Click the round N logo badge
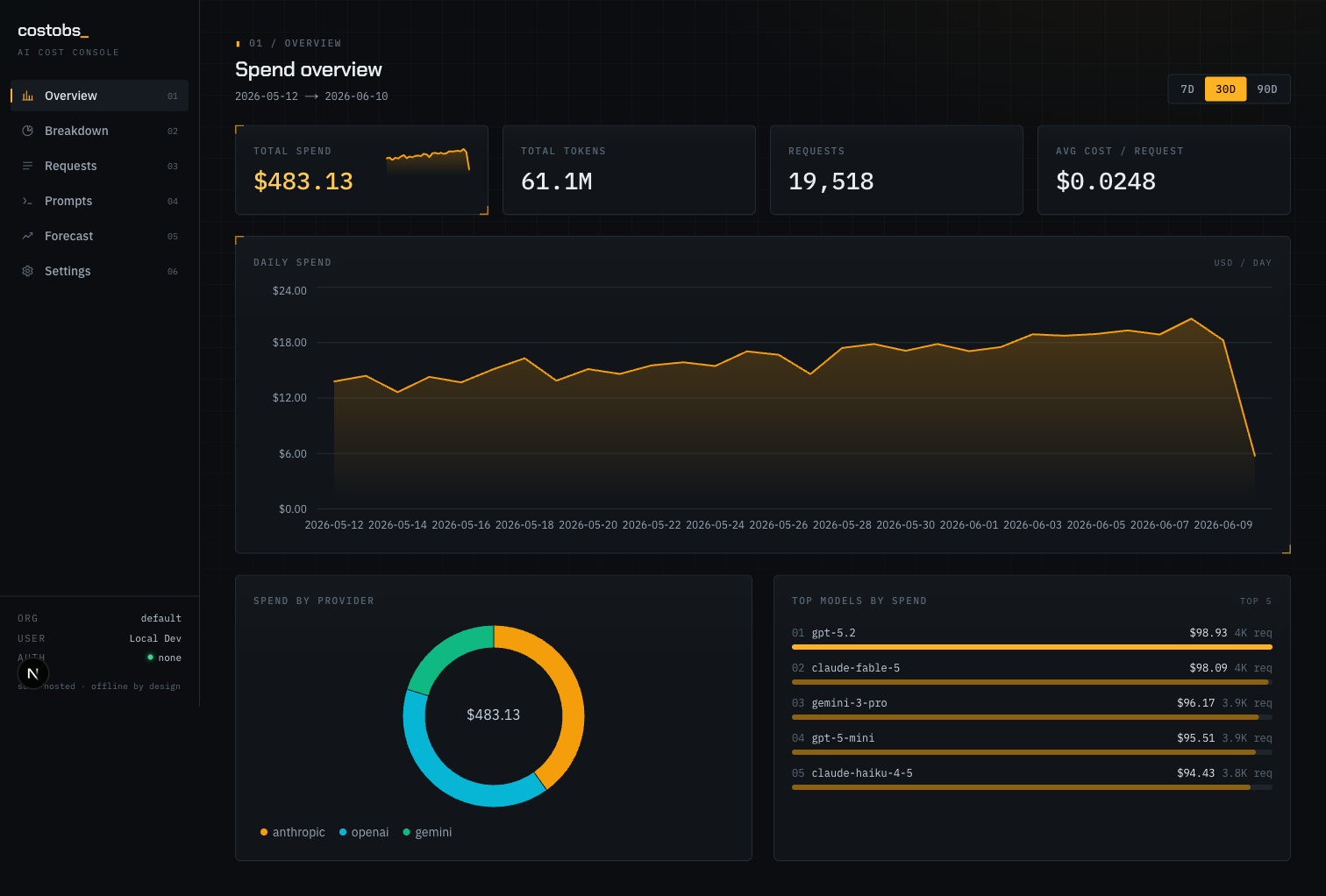 [x=32, y=673]
